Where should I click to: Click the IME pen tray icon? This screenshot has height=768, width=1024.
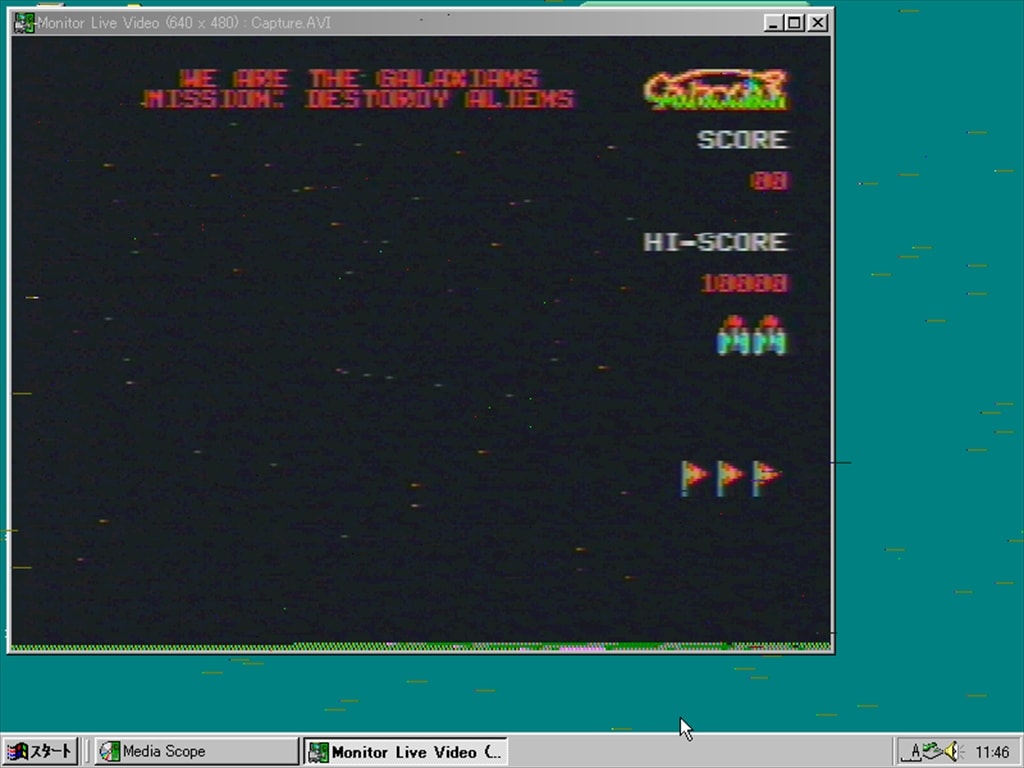(932, 751)
